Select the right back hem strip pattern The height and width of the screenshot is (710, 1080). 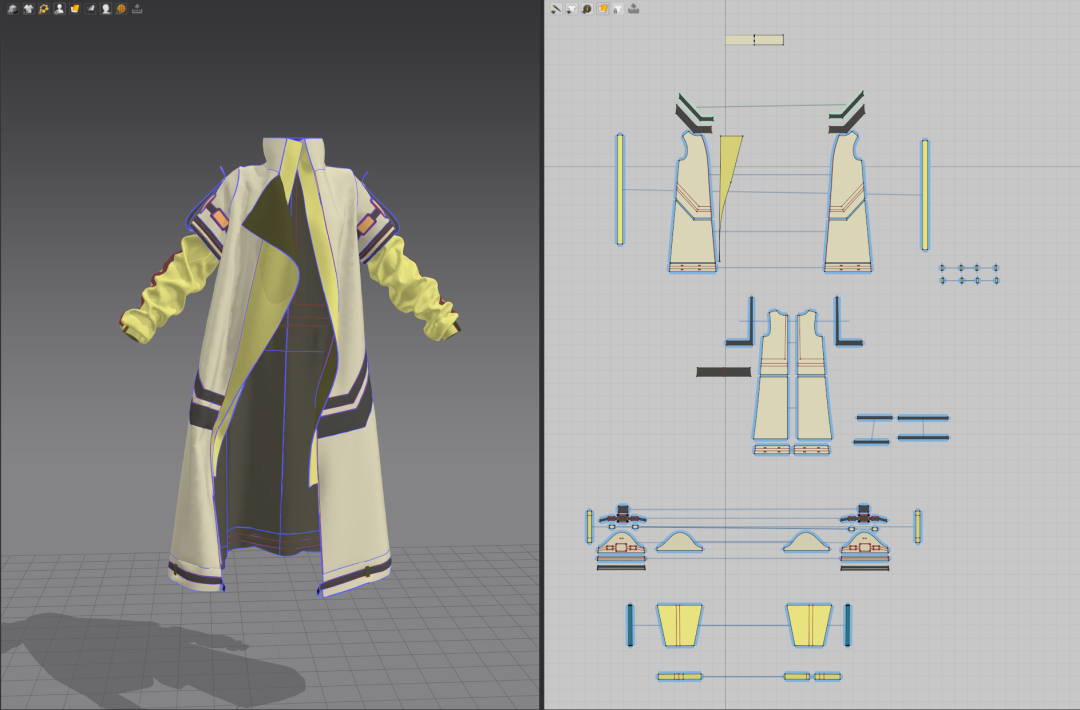812,450
